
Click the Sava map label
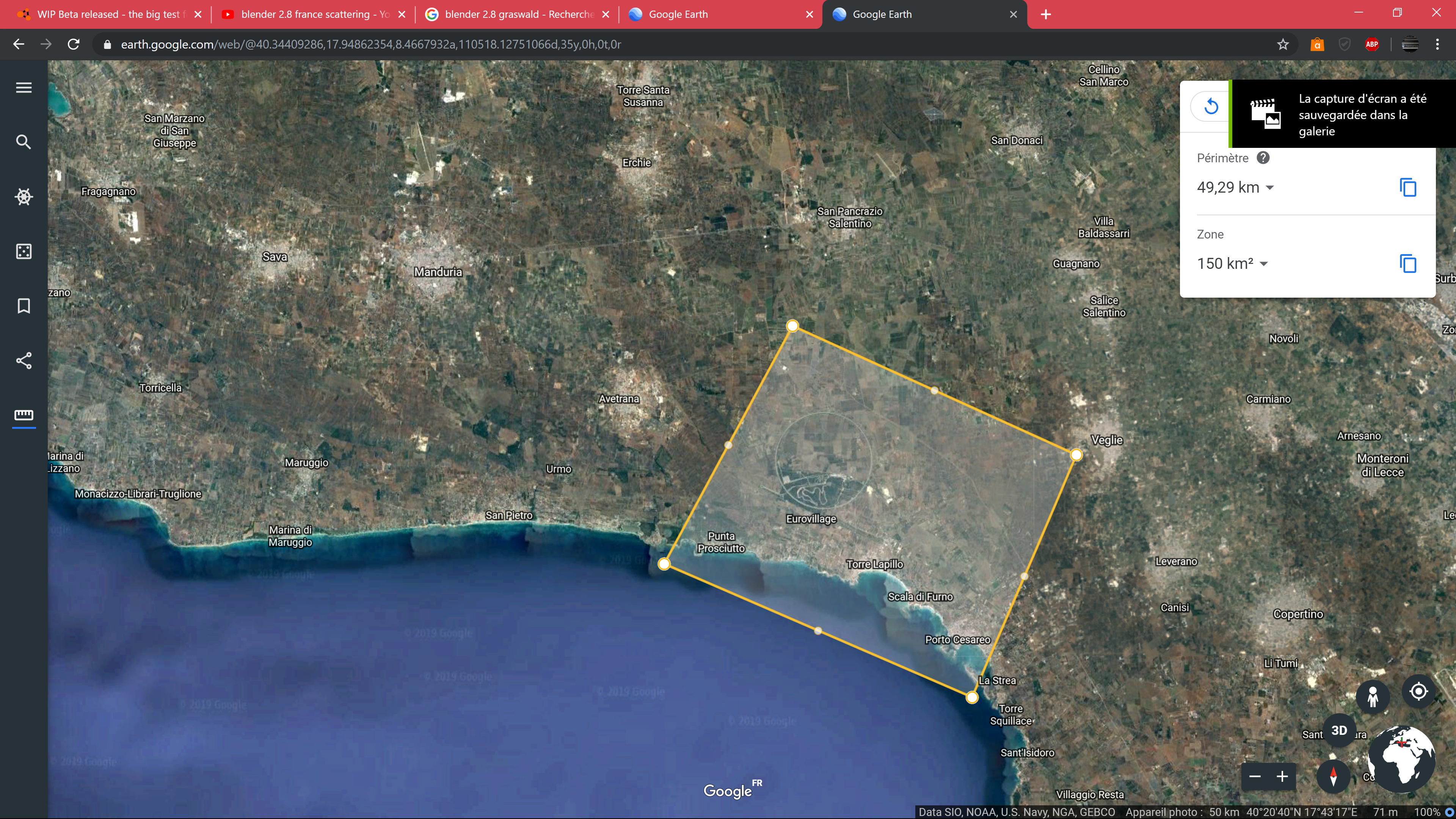275,257
